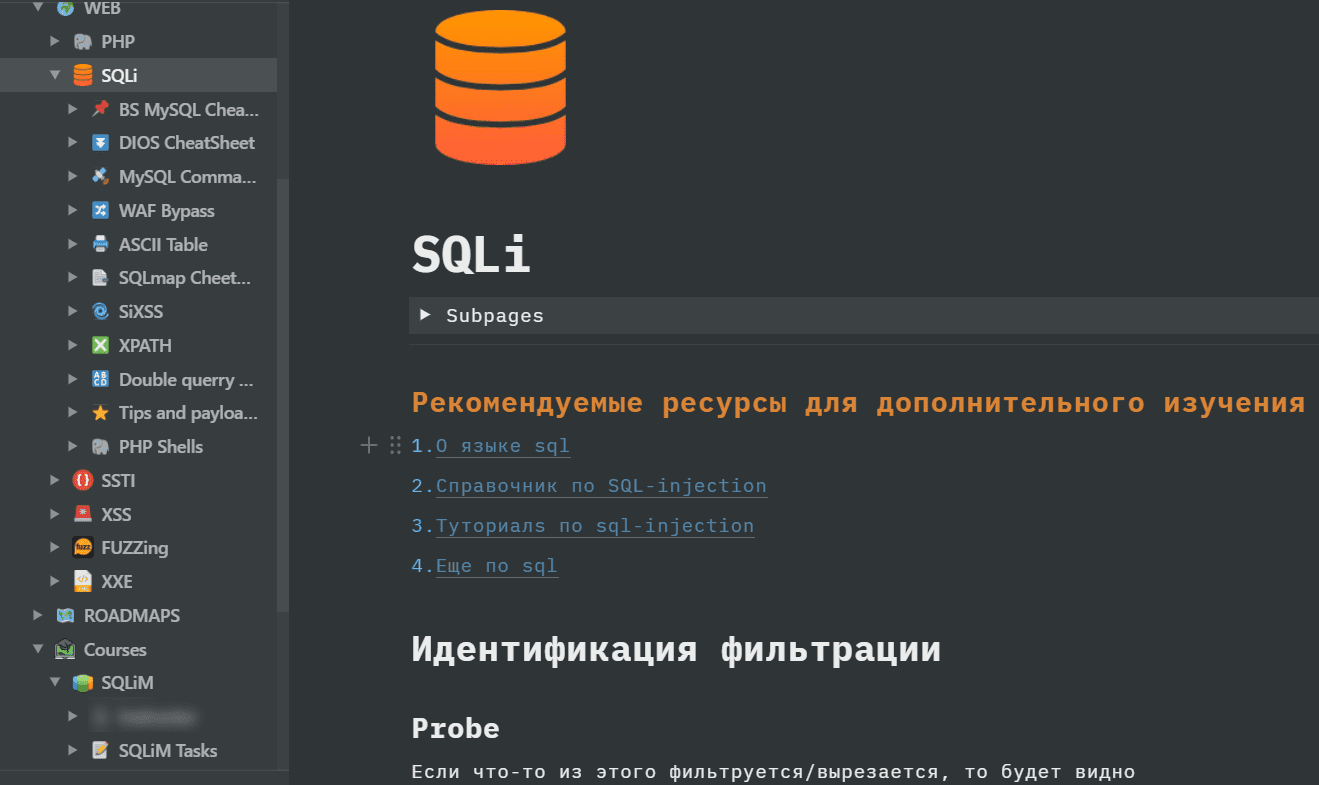The height and width of the screenshot is (785, 1319).
Task: Click the red braces icon of SSTI
Action: [82, 481]
